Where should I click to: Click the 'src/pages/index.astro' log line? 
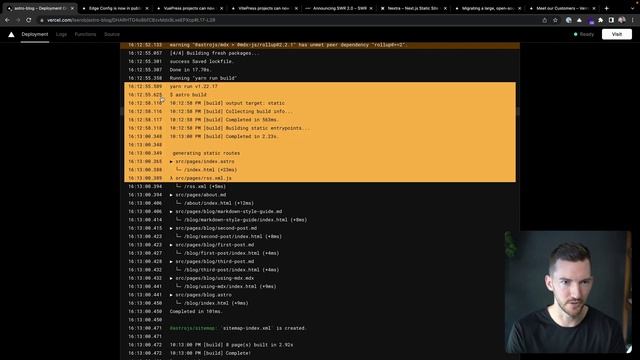point(320,162)
